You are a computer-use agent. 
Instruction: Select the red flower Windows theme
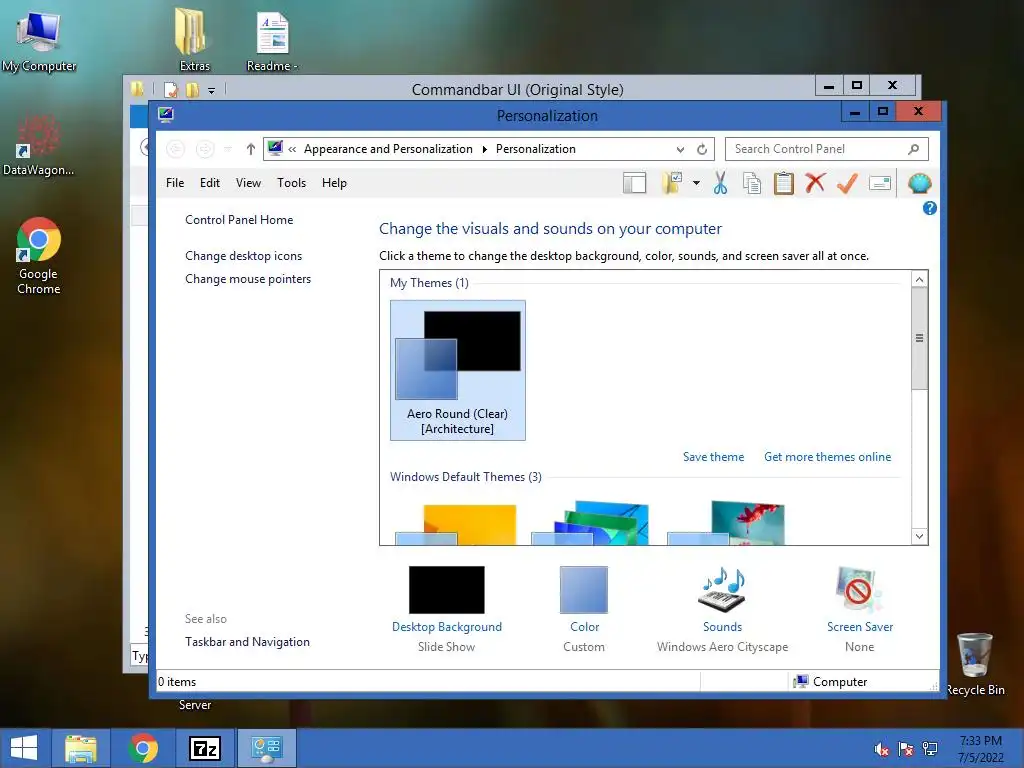pyautogui.click(x=726, y=523)
